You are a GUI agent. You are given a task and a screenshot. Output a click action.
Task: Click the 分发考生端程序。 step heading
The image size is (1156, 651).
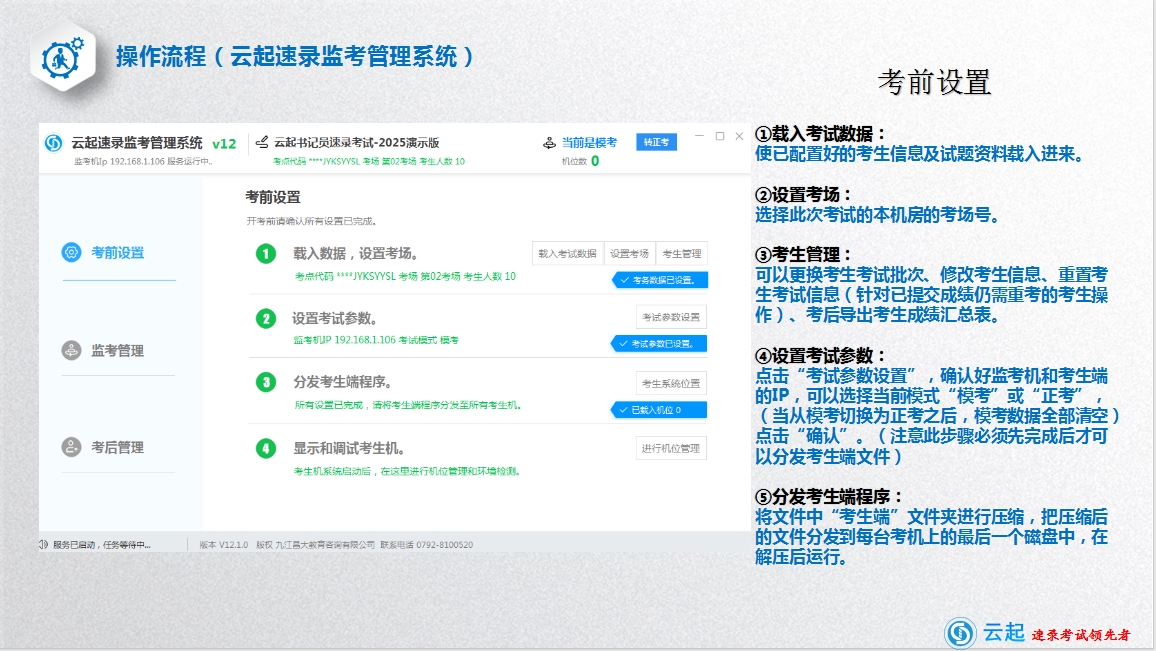point(342,382)
